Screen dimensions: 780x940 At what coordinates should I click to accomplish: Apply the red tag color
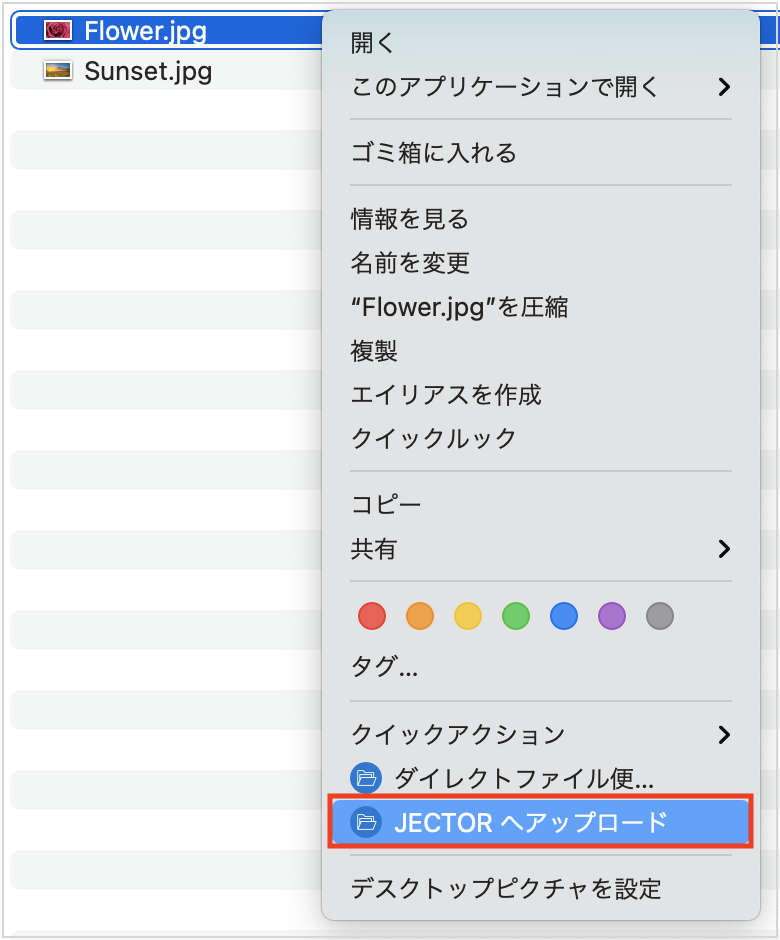pyautogui.click(x=371, y=616)
